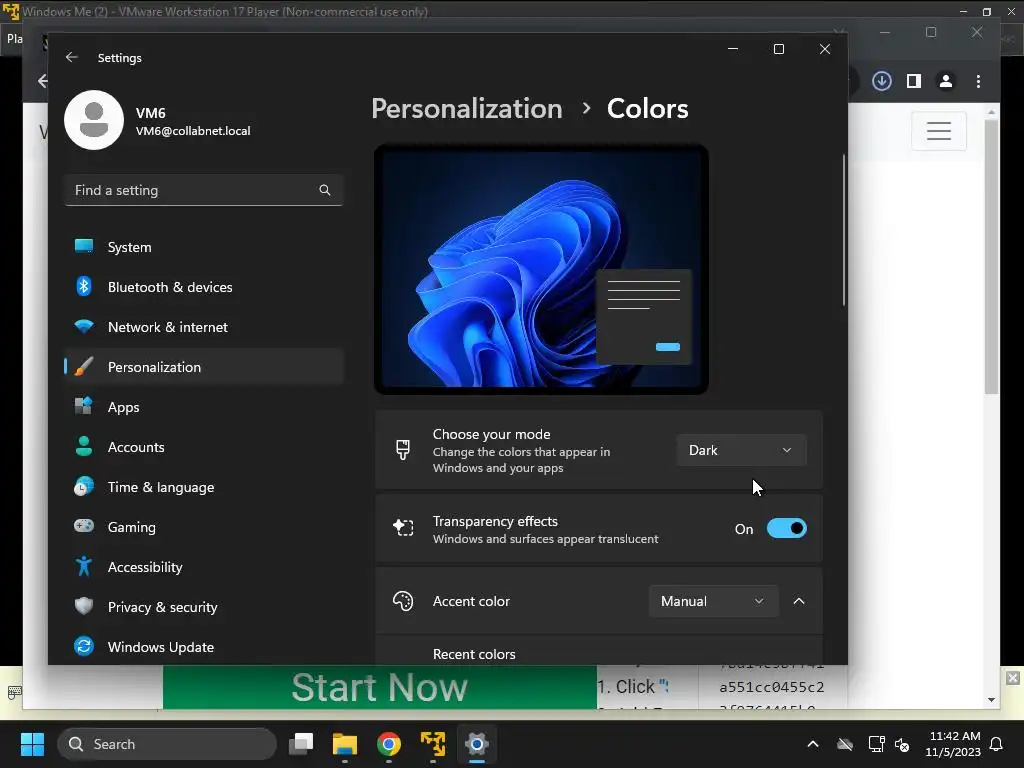Click the Gaming controller icon
Screen dimensions: 1024x768
click(84, 526)
